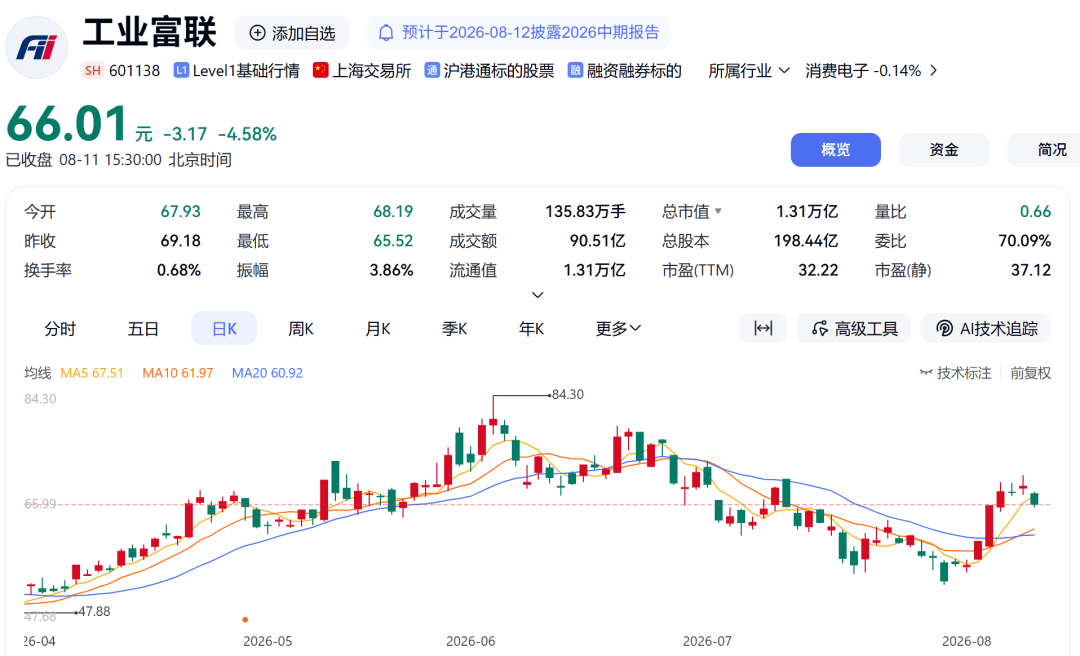Viewport: 1080px width, 656px height.
Task: Click the chart width expand icon
Action: point(763,328)
